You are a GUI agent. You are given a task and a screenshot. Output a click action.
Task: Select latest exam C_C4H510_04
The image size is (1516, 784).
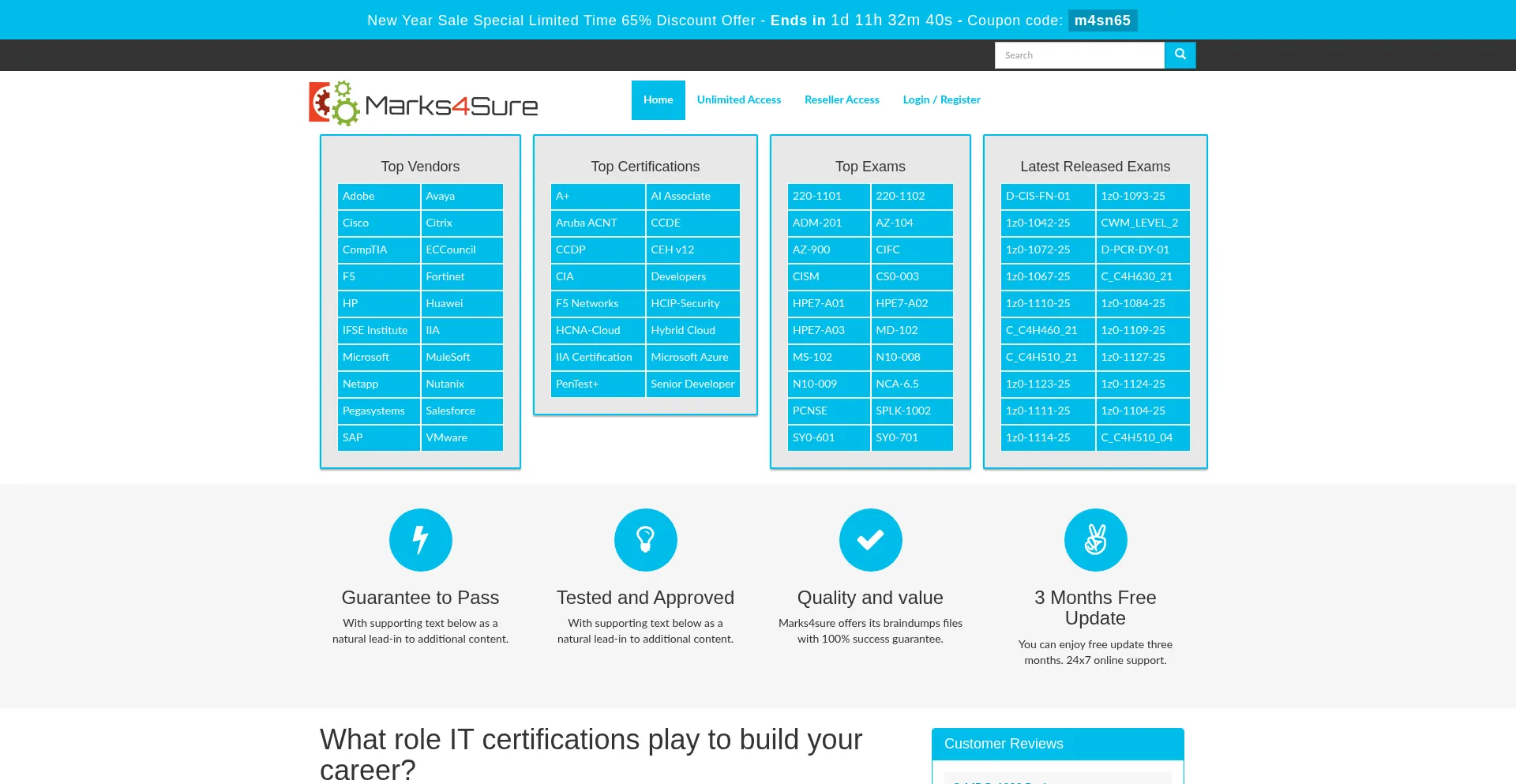coord(1143,437)
